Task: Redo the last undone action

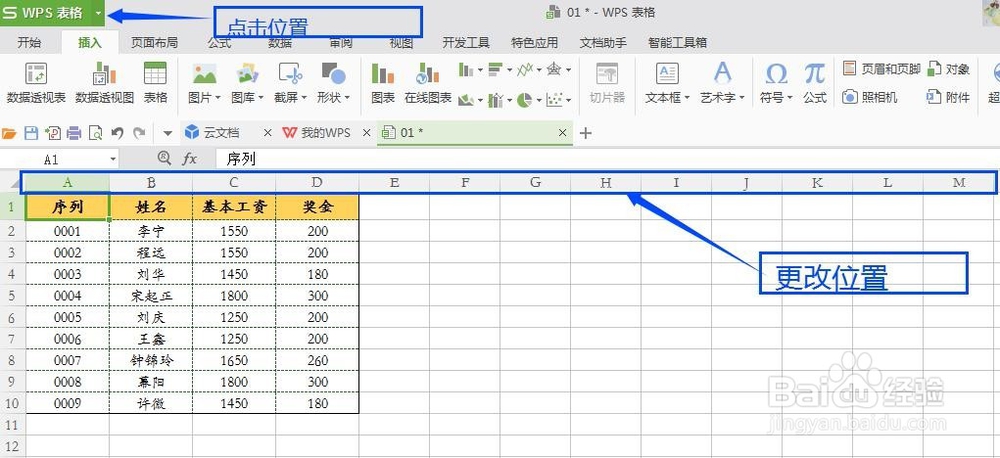Action: tap(139, 133)
